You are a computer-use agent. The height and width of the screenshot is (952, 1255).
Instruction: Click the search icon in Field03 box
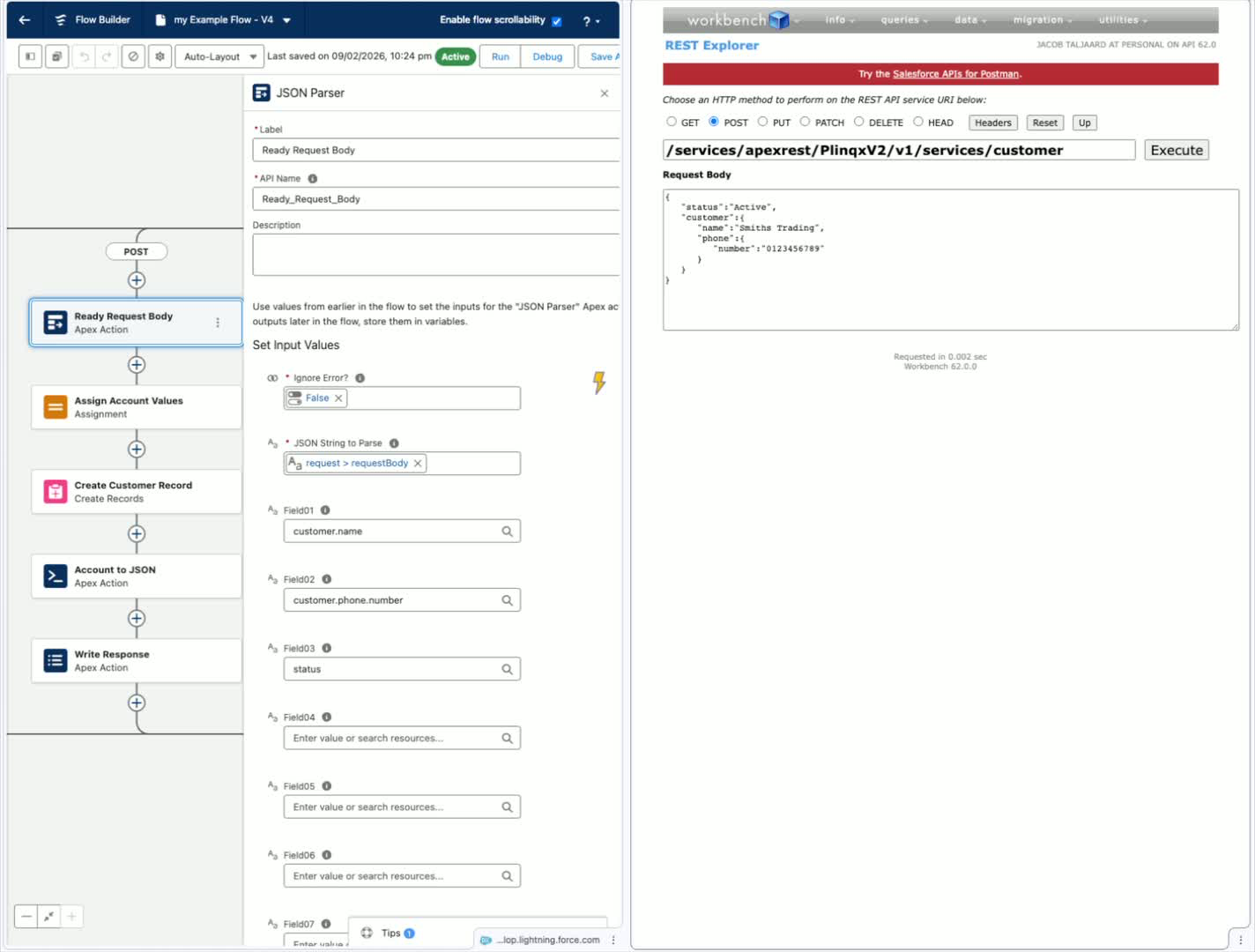point(507,669)
